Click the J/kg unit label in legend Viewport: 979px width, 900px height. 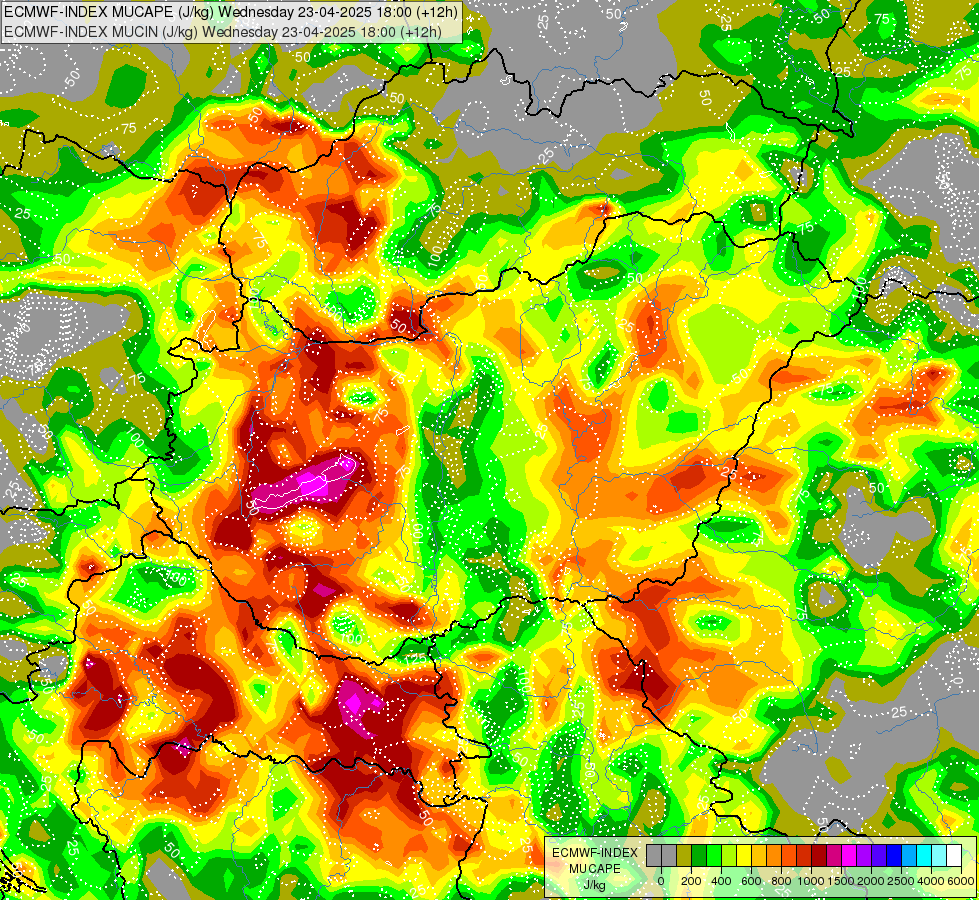[594, 886]
